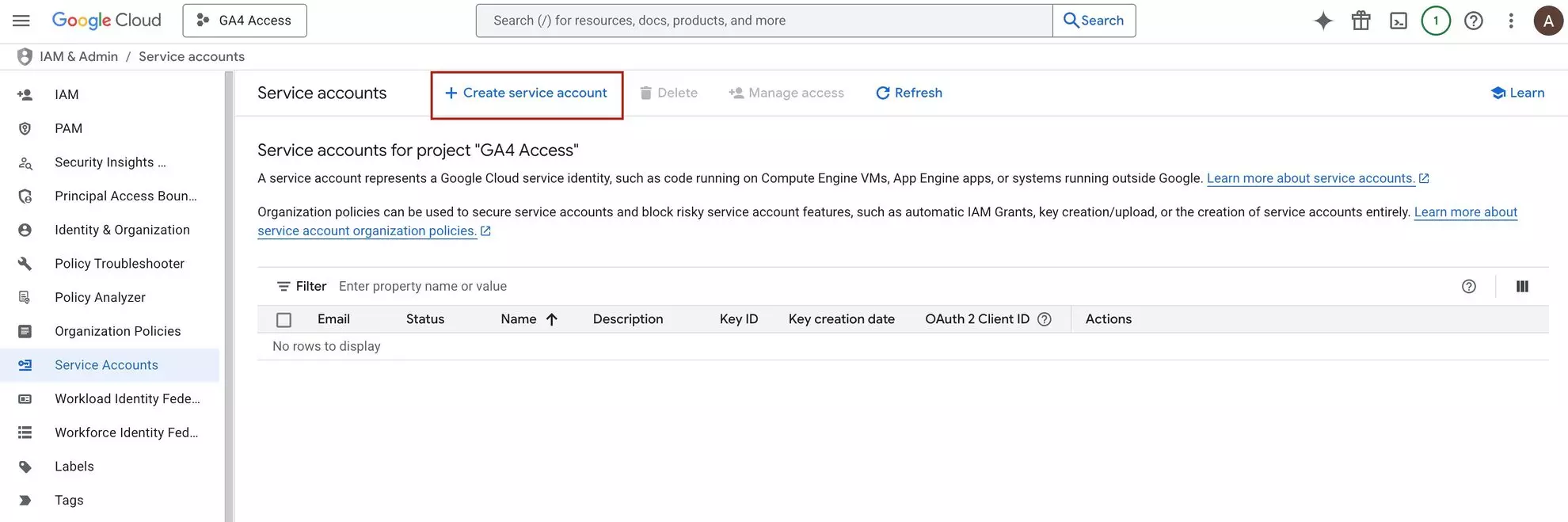1568x522 pixels.
Task: Click the Labels tag icon
Action: pyautogui.click(x=25, y=467)
